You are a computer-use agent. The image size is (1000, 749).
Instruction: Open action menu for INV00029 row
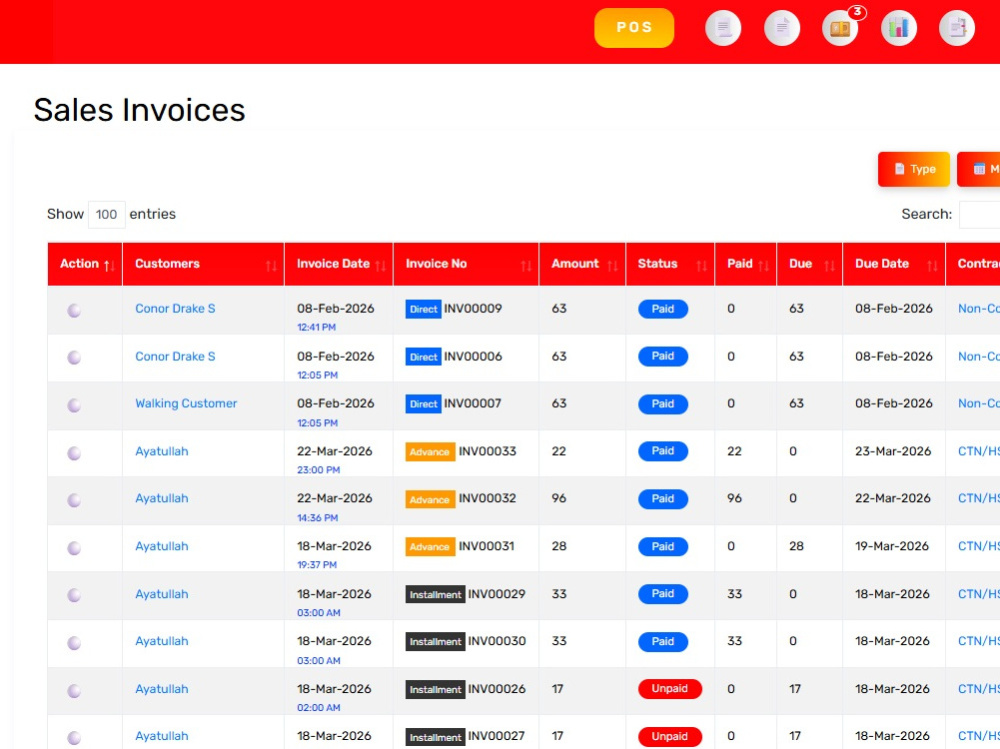(x=74, y=595)
